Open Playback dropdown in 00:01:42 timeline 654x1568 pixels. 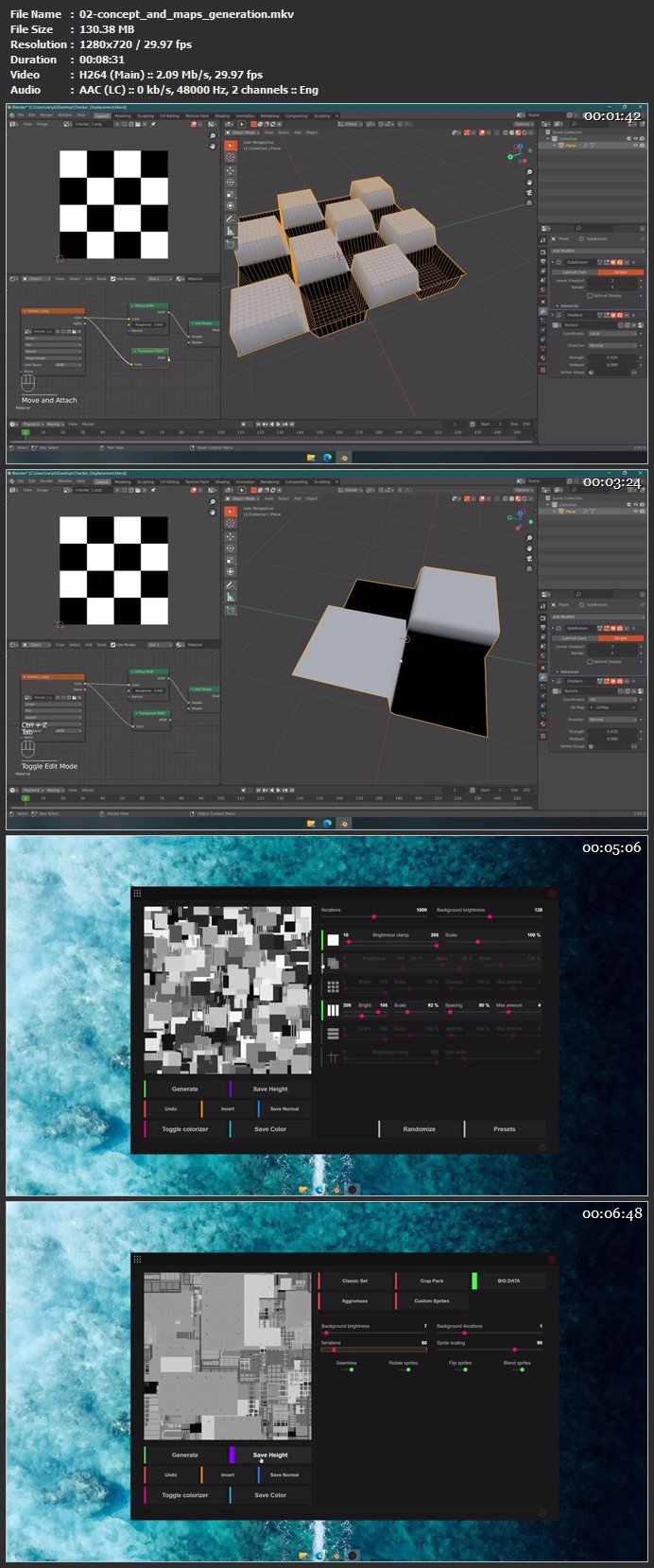point(32,424)
